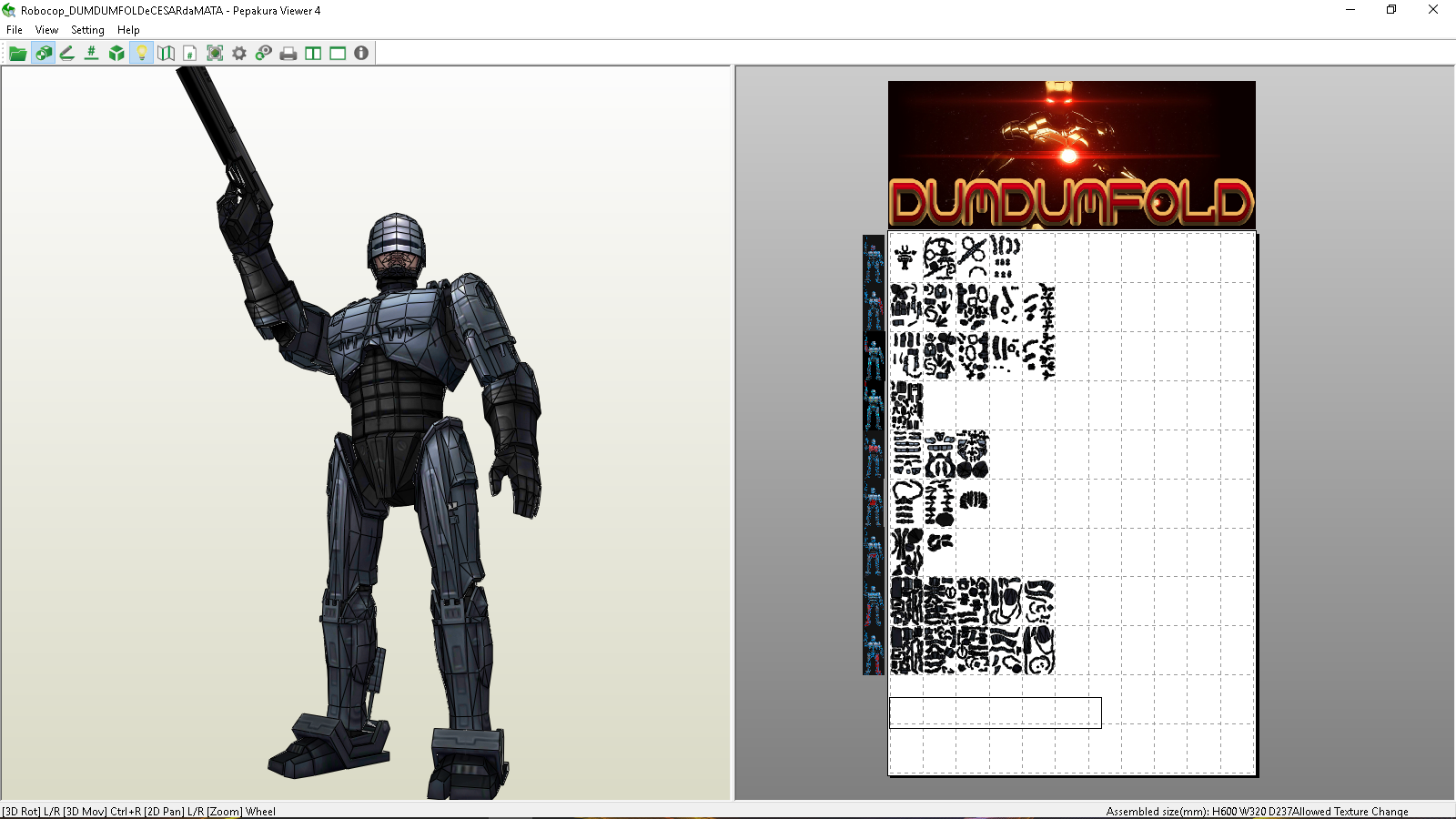Click the unfolded map pattern icon
The width and height of the screenshot is (1456, 819).
point(166,54)
